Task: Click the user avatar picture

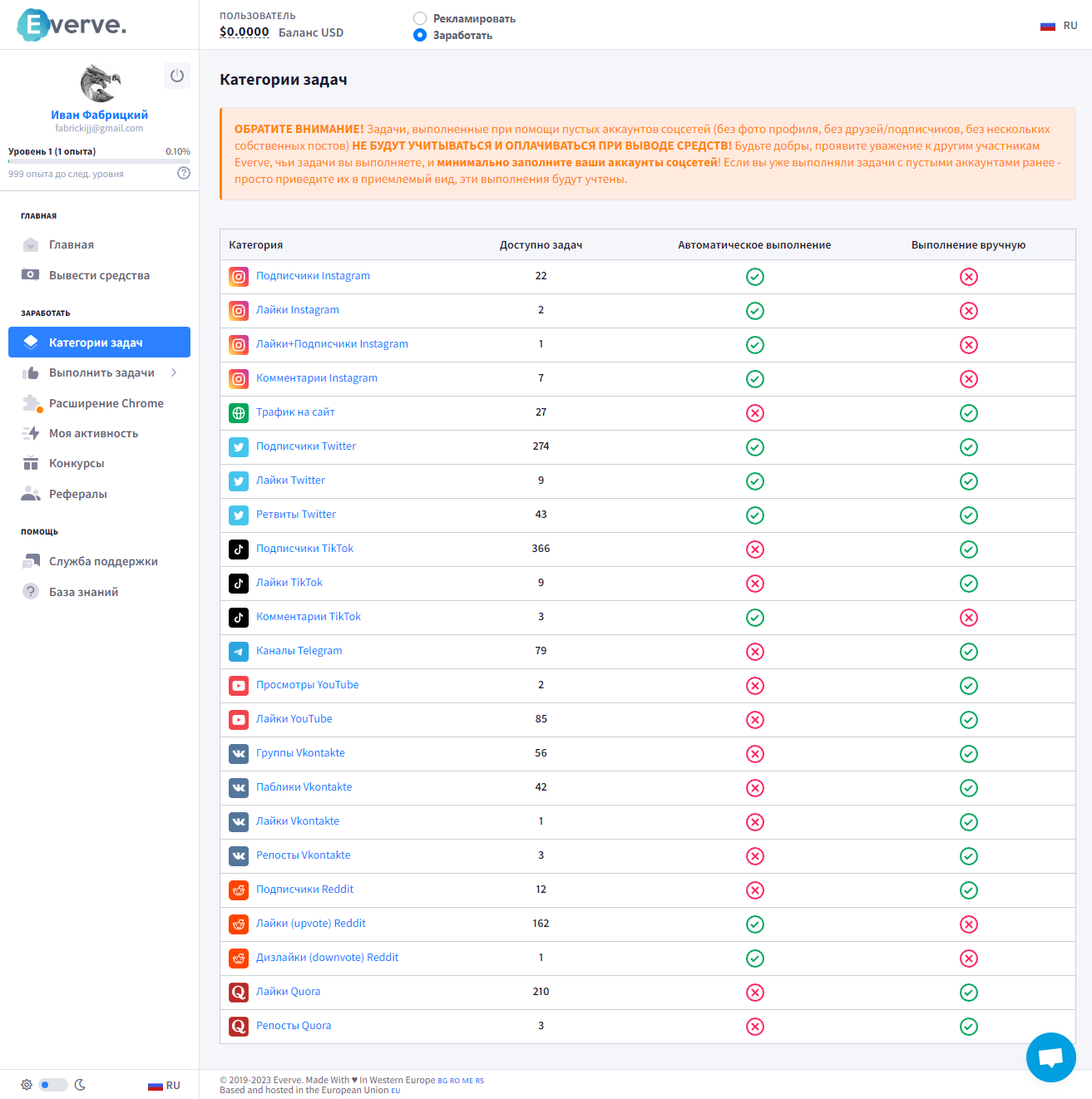Action: [100, 84]
